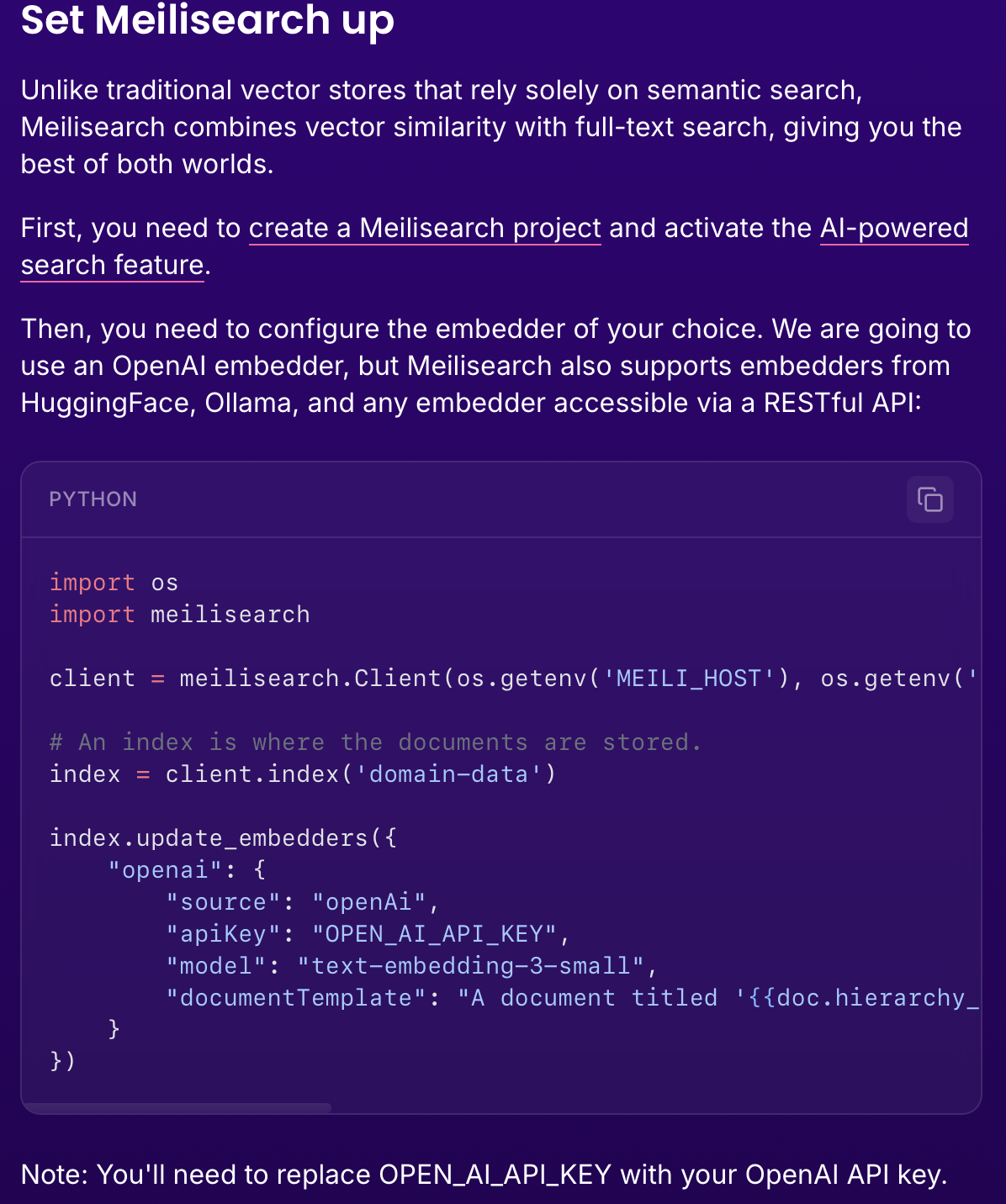1006x1204 pixels.
Task: Click the paragraph about traditional vector stores
Action: coord(491,127)
